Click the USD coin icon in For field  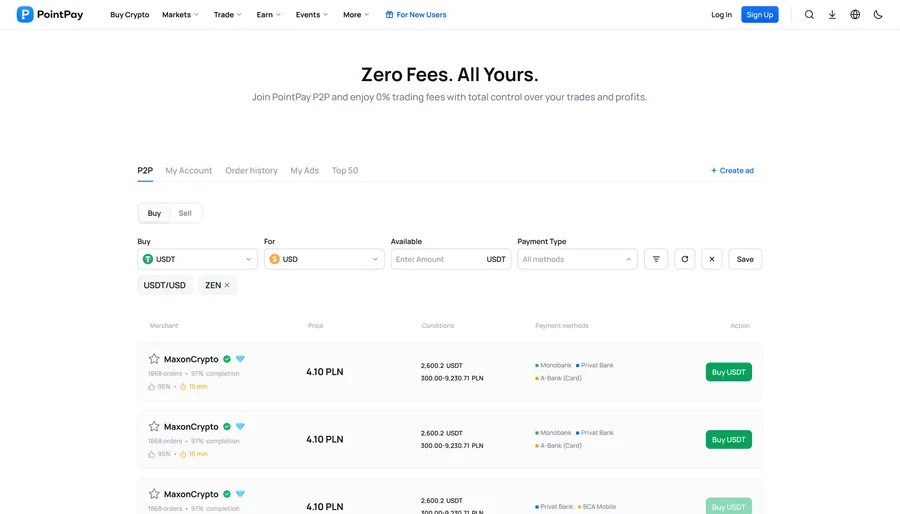[274, 259]
